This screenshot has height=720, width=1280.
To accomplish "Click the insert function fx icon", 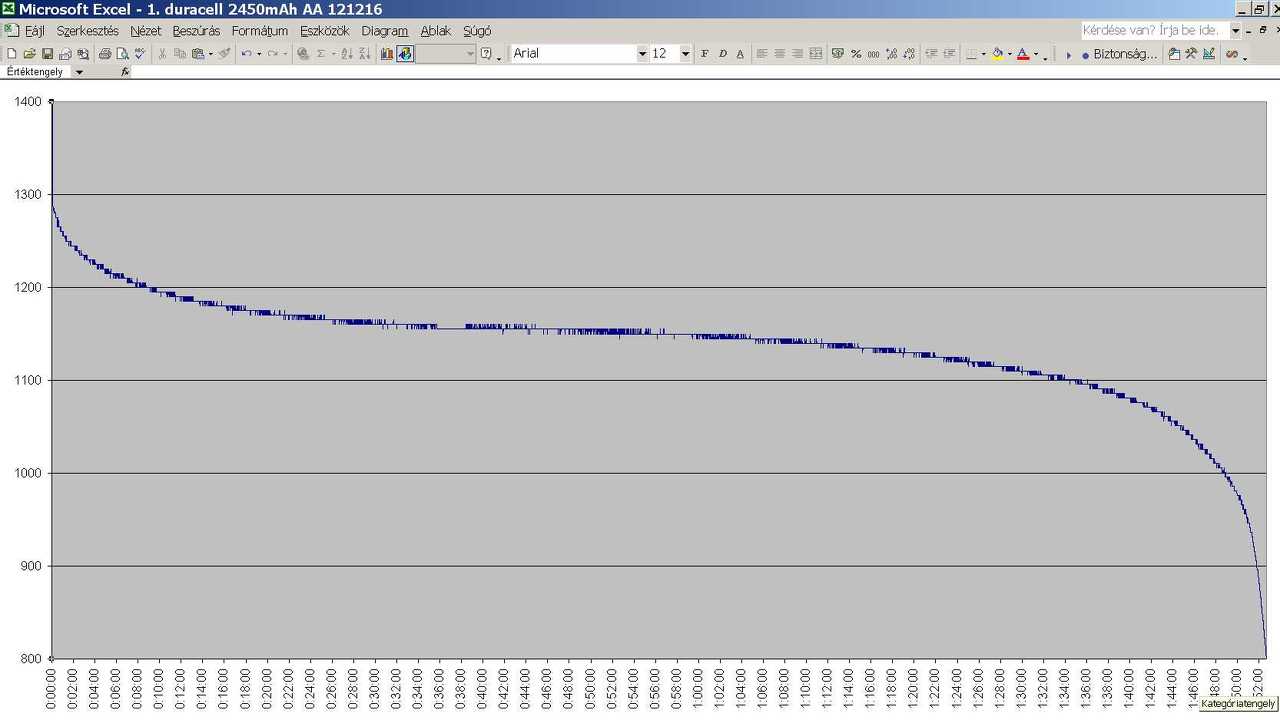I will (125, 72).
